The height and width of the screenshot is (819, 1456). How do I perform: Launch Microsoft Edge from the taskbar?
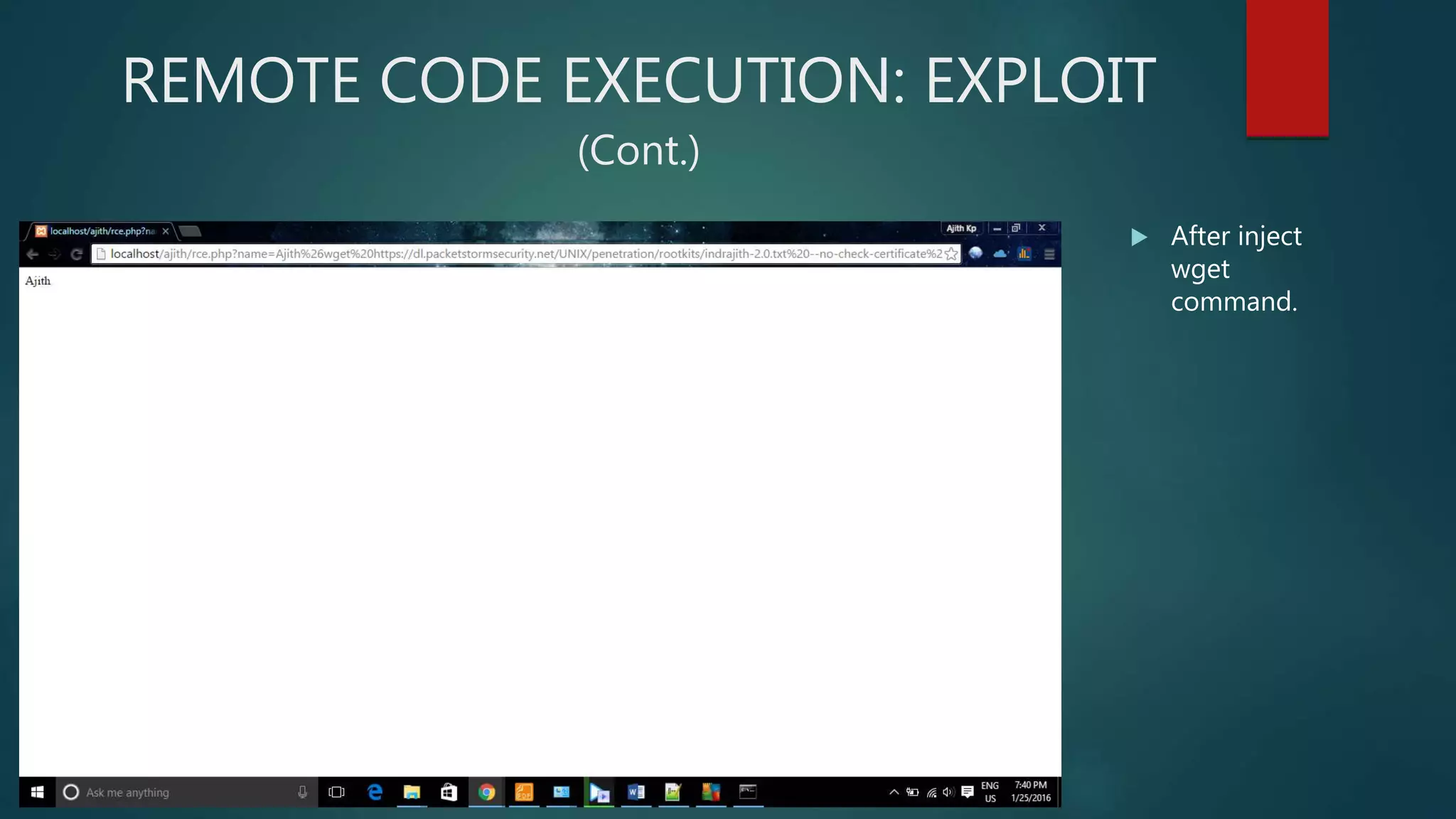(375, 792)
